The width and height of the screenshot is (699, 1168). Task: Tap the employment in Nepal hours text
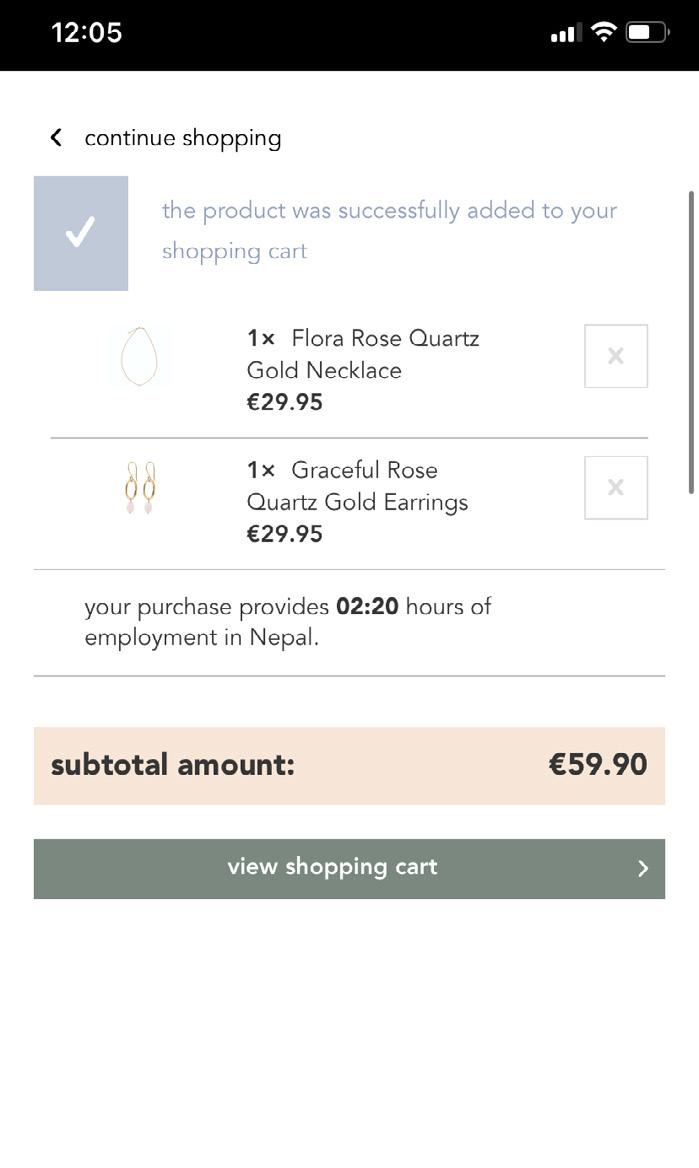pyautogui.click(x=288, y=621)
